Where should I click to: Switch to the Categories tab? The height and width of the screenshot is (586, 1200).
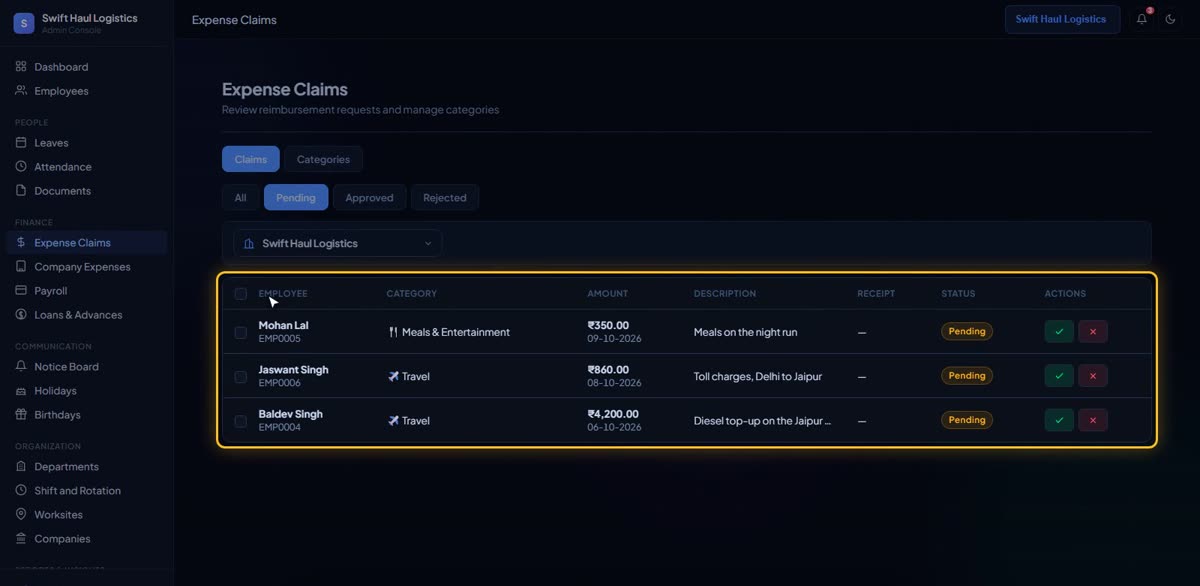[323, 159]
